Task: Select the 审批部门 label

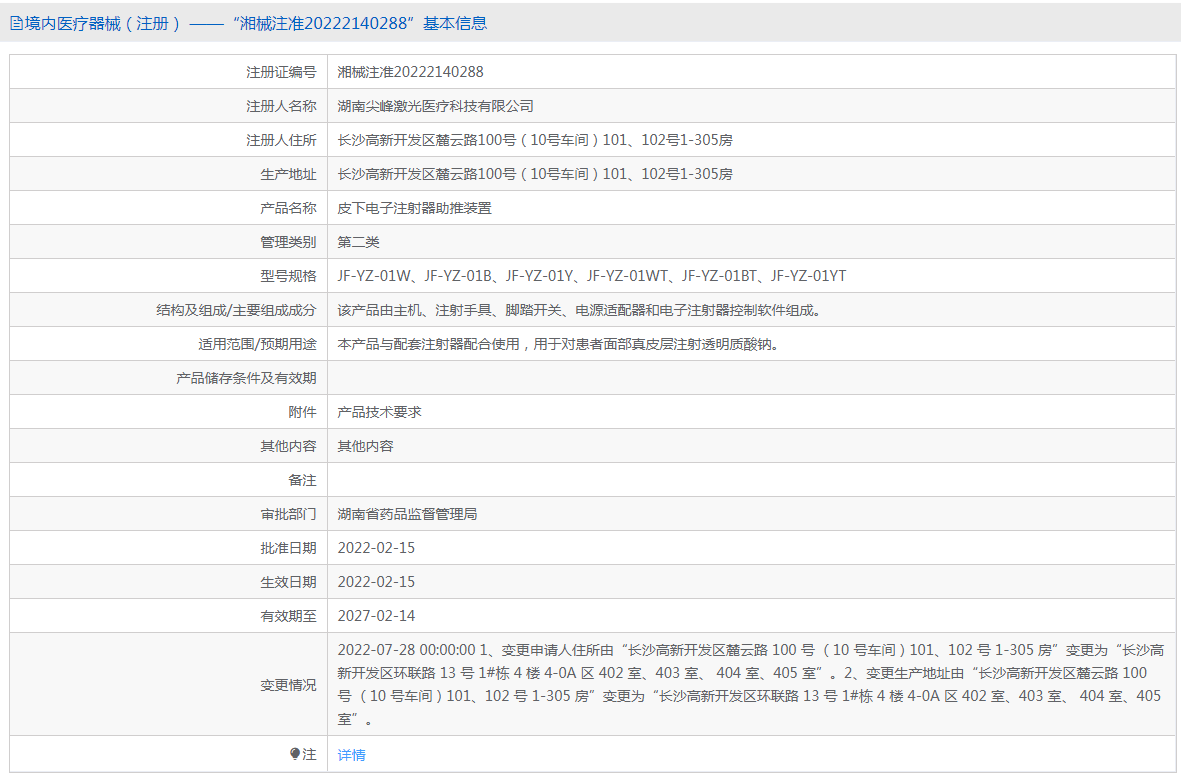Action: click(288, 514)
